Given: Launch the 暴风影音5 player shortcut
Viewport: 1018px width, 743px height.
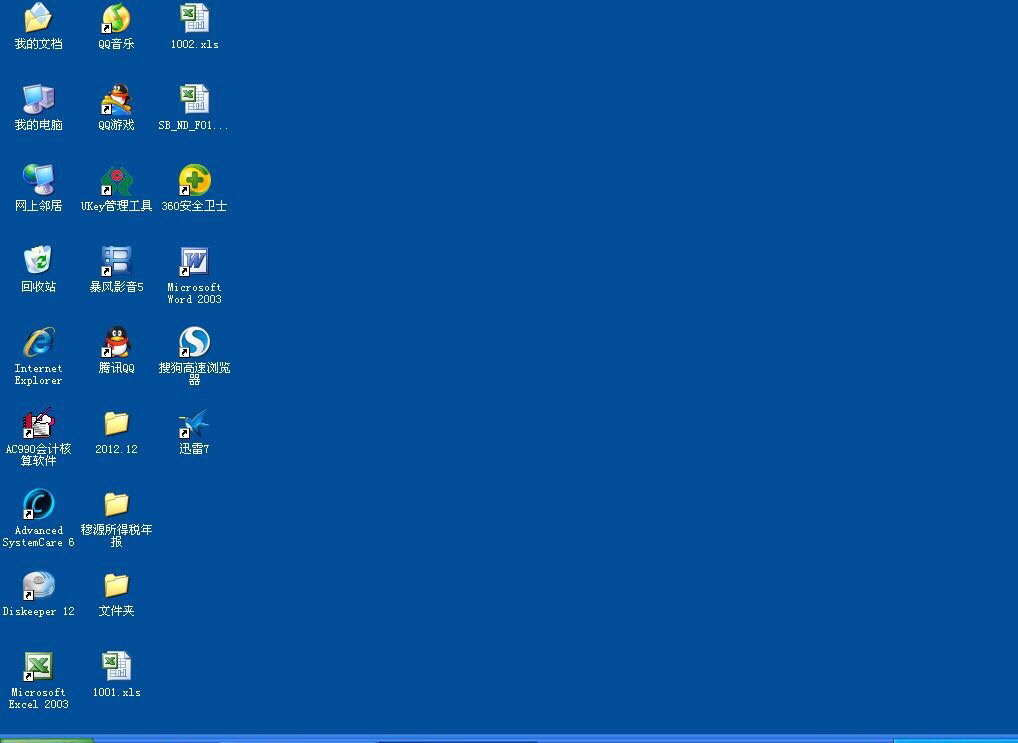Looking at the screenshot, I should click(116, 261).
